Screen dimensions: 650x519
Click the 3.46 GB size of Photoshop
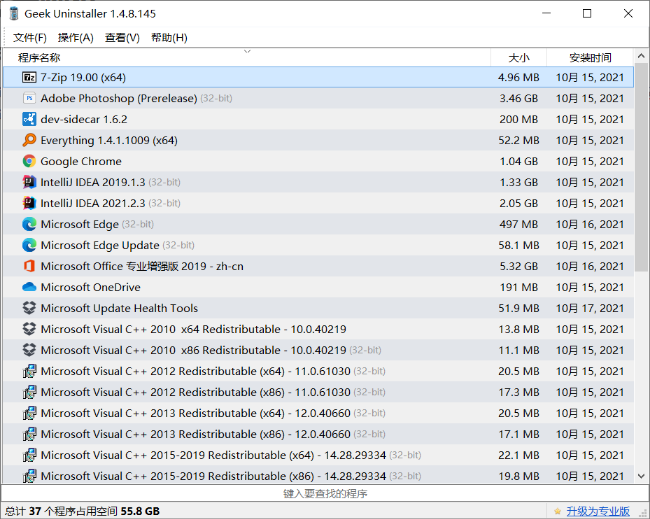[519, 98]
